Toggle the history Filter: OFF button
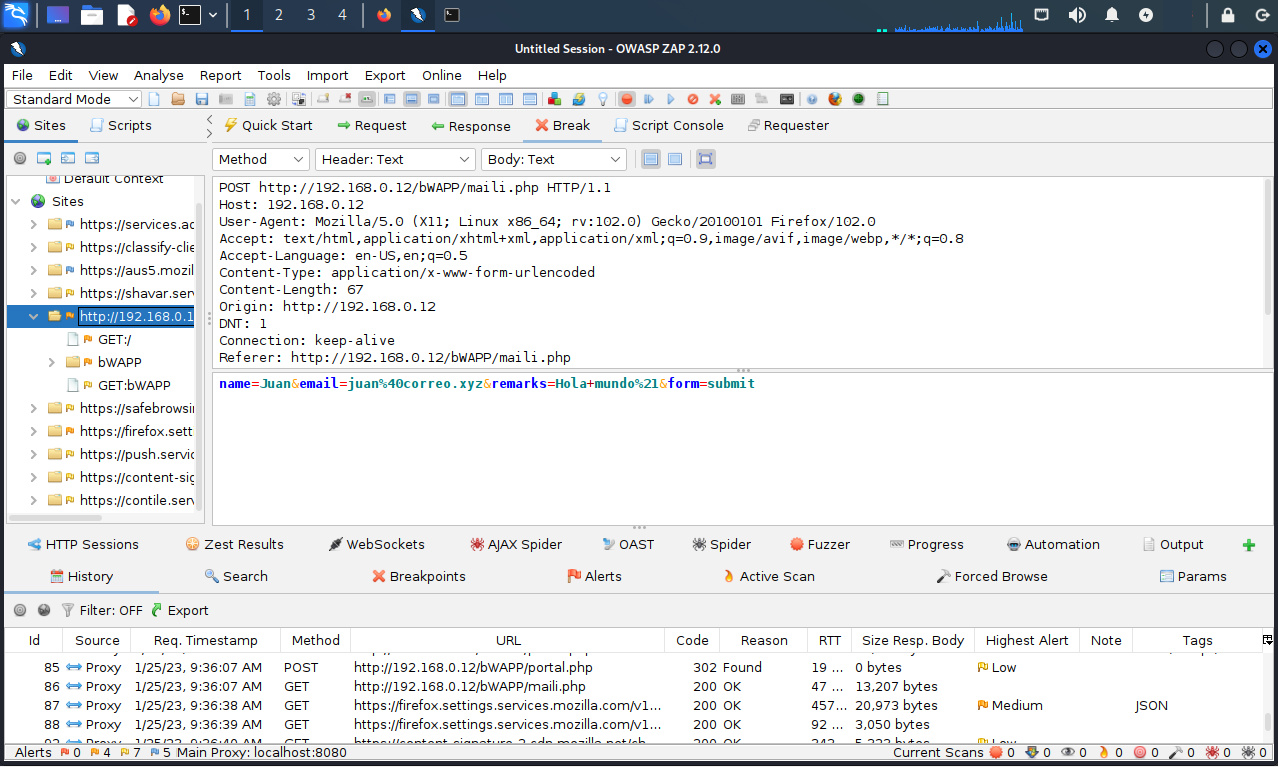This screenshot has width=1278, height=767. click(x=101, y=610)
